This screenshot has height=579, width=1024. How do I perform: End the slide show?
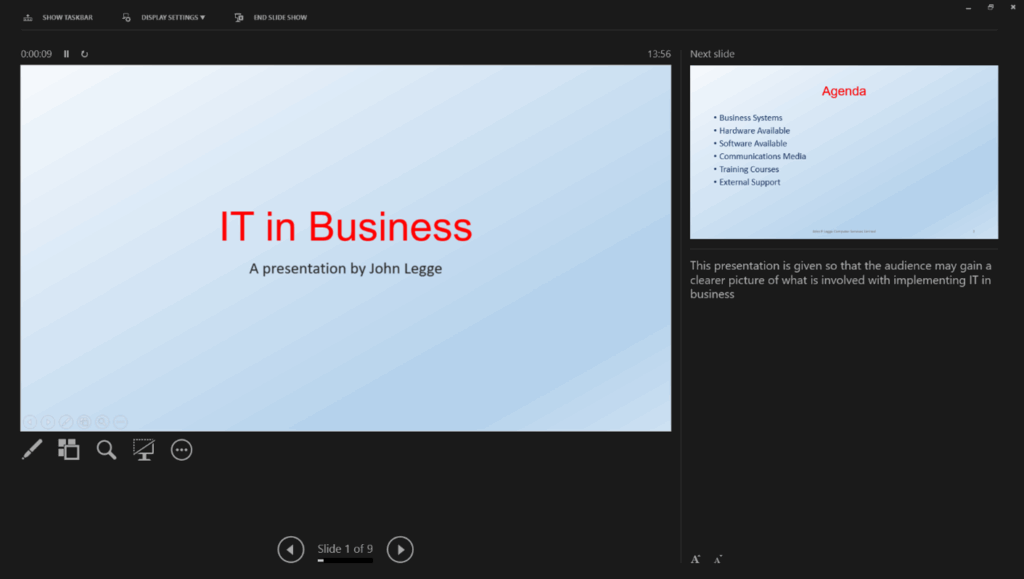click(x=270, y=16)
